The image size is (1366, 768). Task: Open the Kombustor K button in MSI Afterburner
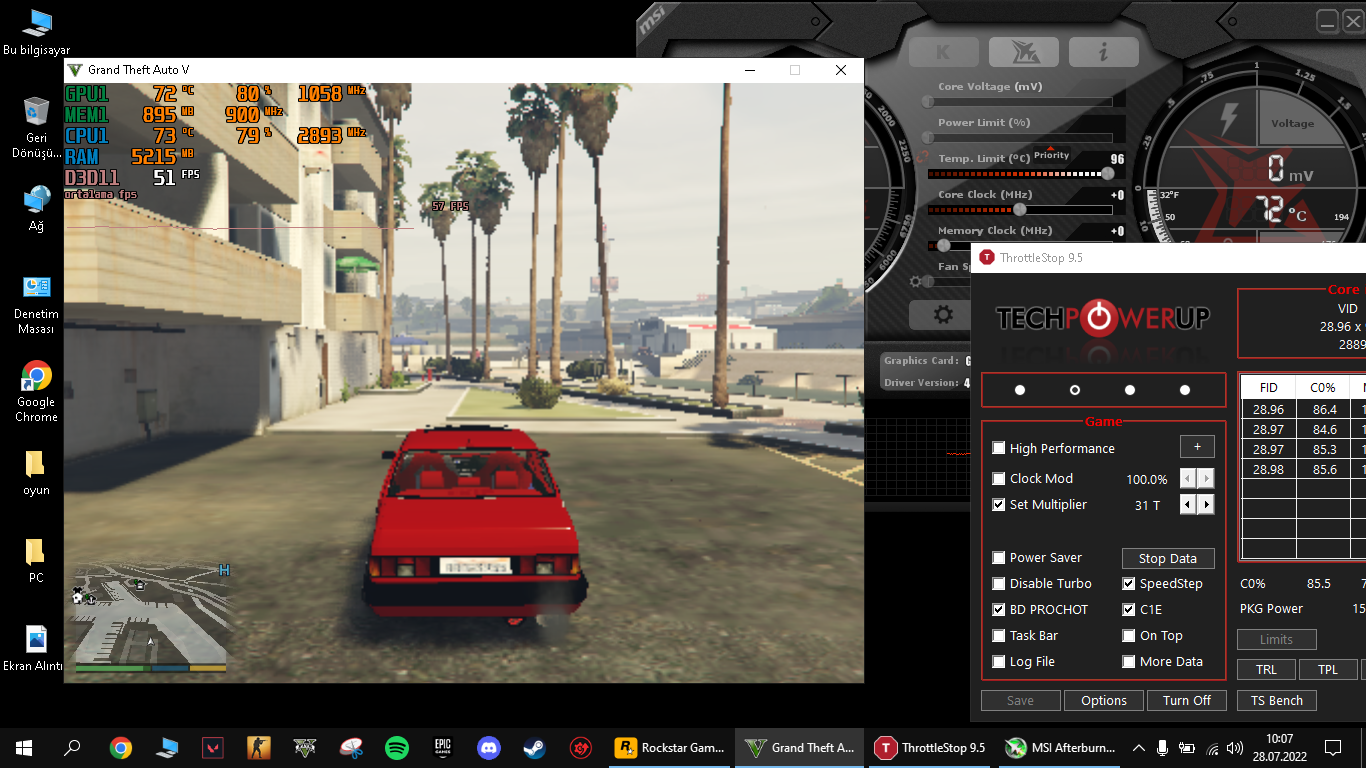point(943,52)
